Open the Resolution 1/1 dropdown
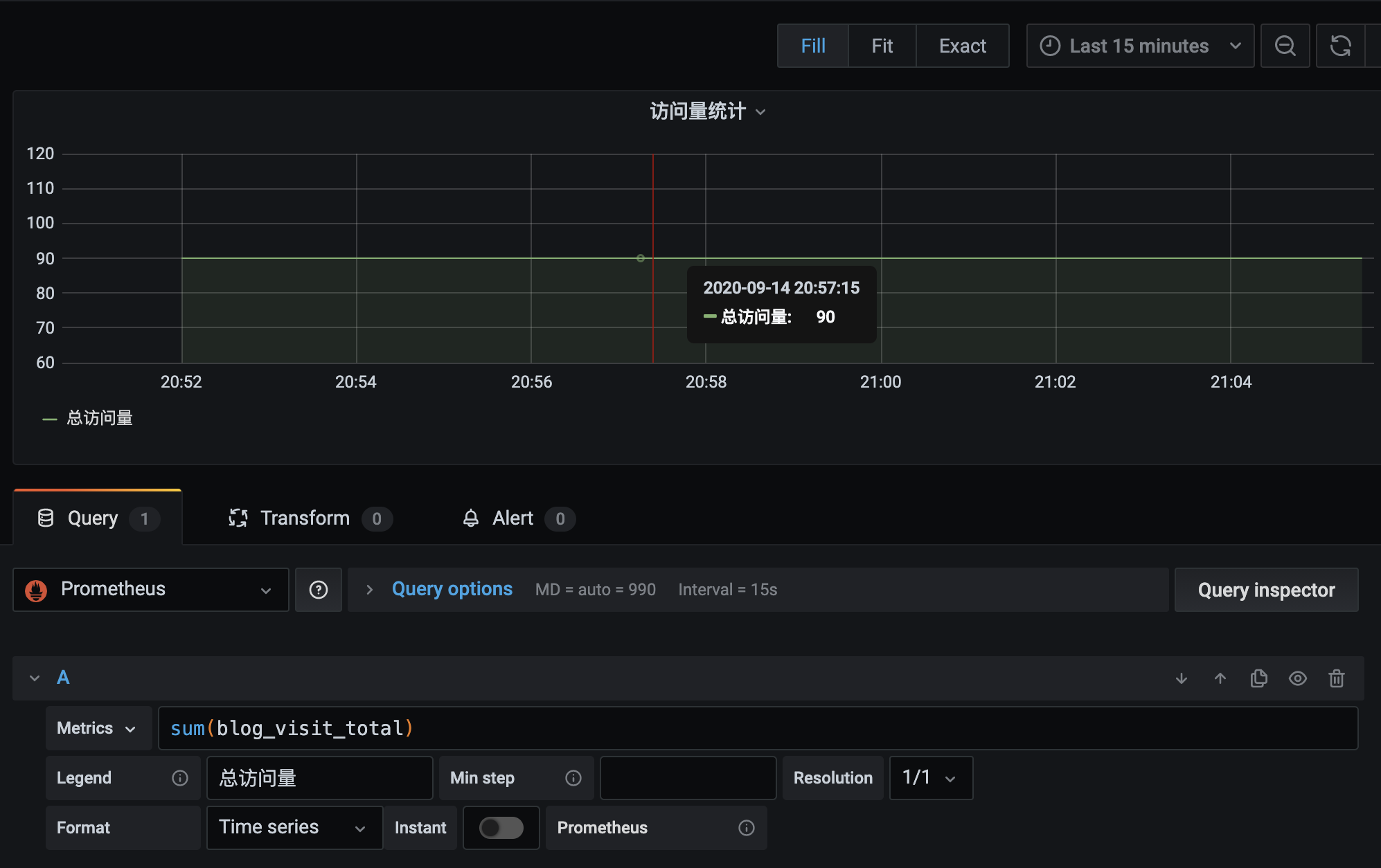The width and height of the screenshot is (1381, 868). 931,778
